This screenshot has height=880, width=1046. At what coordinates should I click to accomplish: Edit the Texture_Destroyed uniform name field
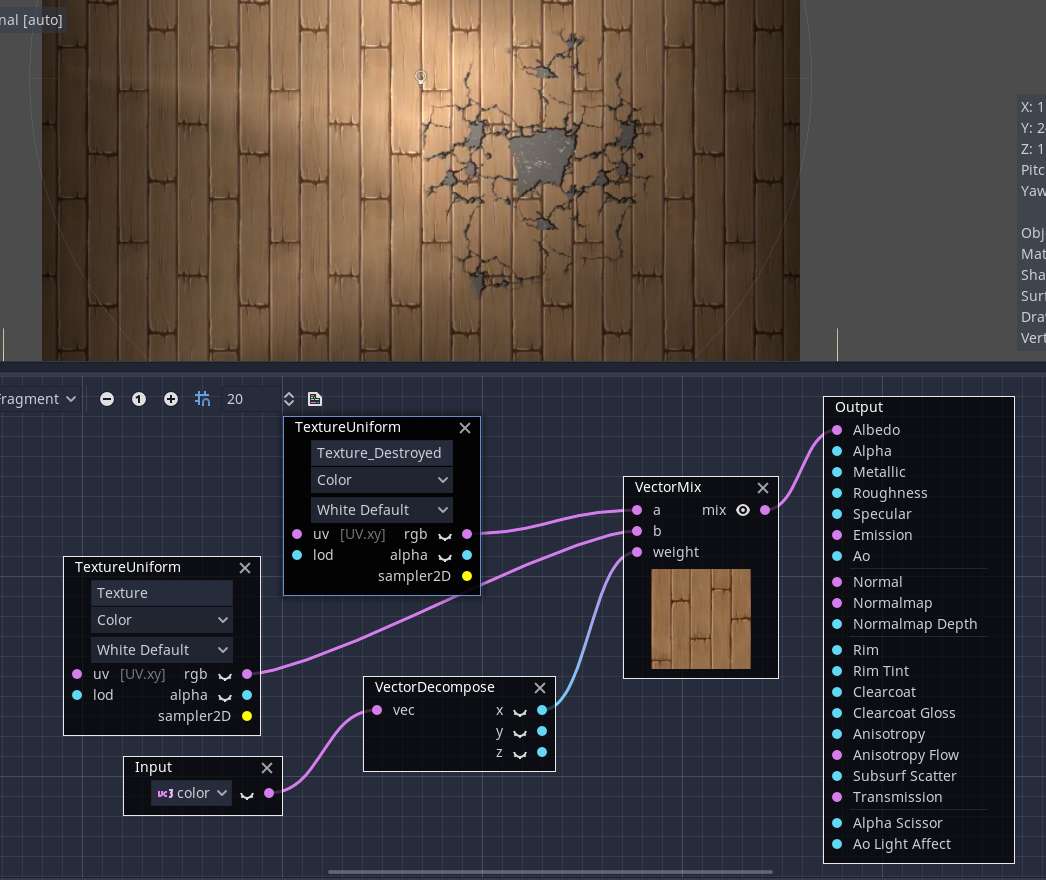(x=382, y=453)
